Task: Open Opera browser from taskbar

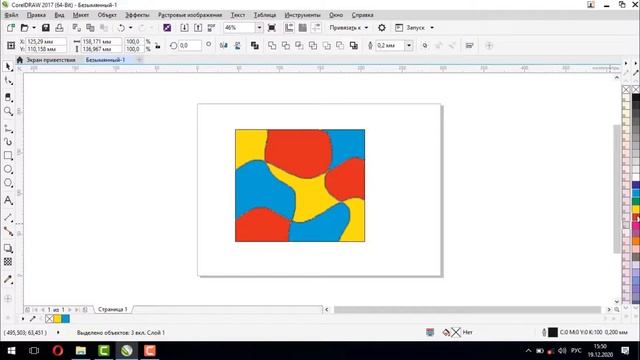Action: point(58,351)
